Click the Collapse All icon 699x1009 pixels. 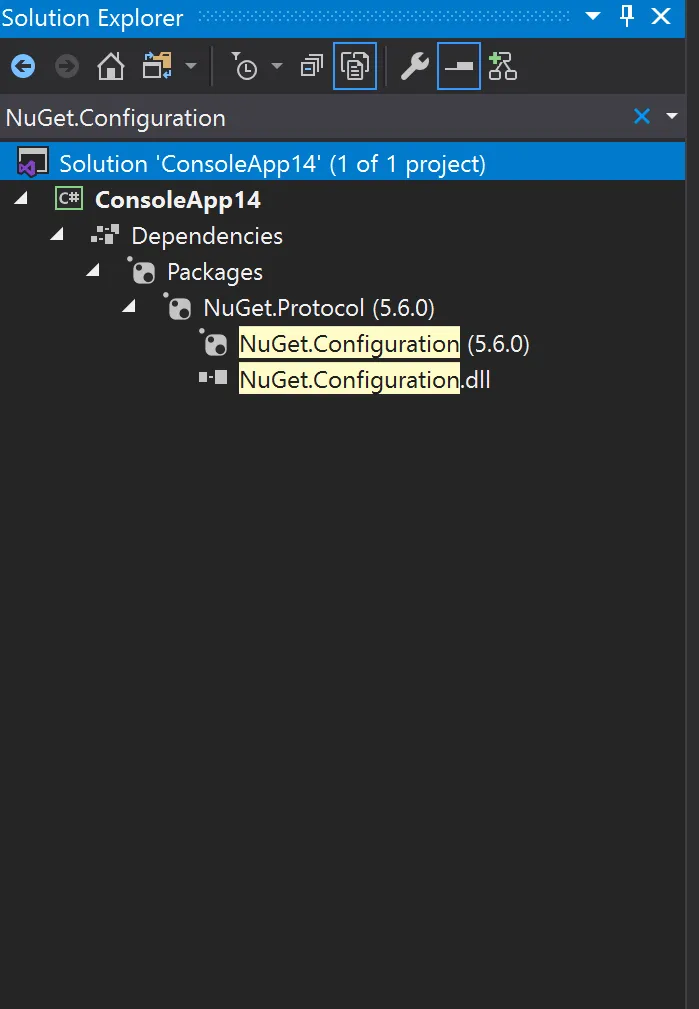point(312,66)
